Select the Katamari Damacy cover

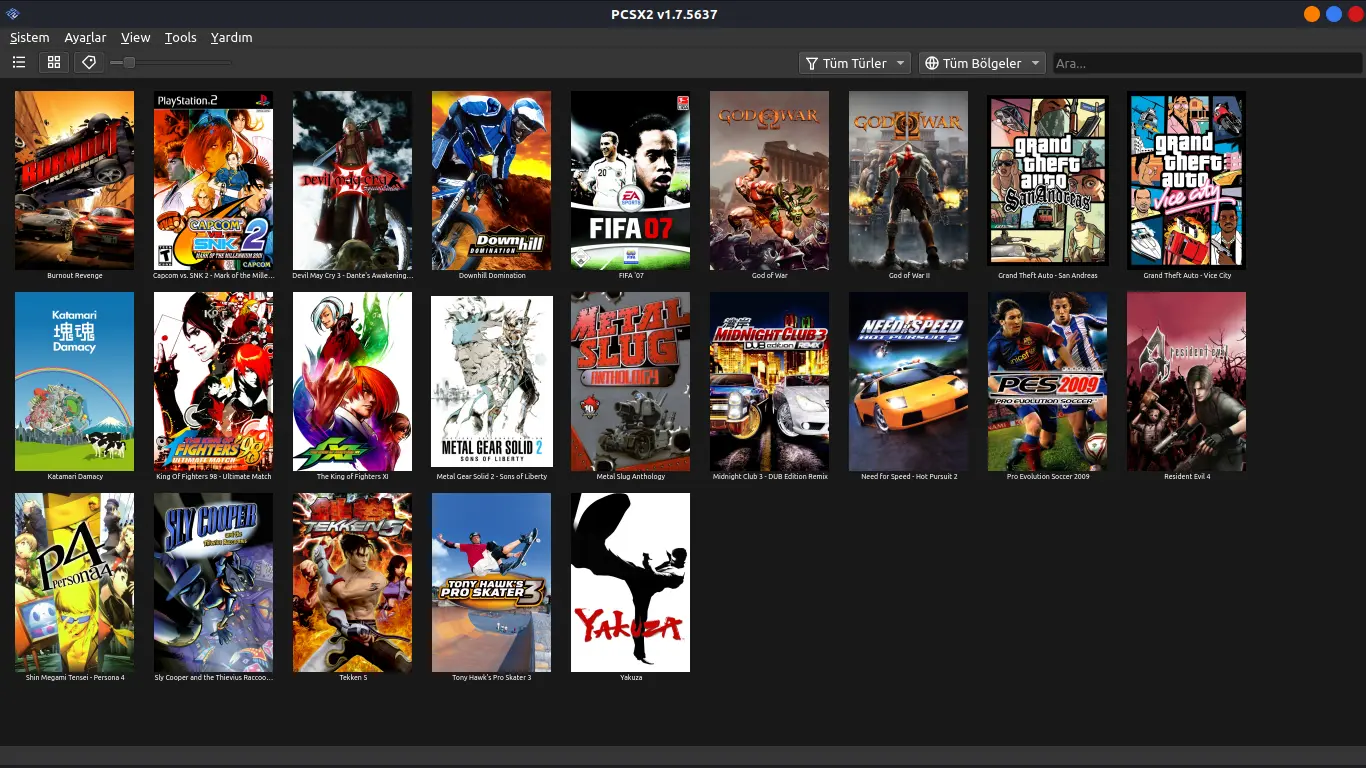(74, 381)
